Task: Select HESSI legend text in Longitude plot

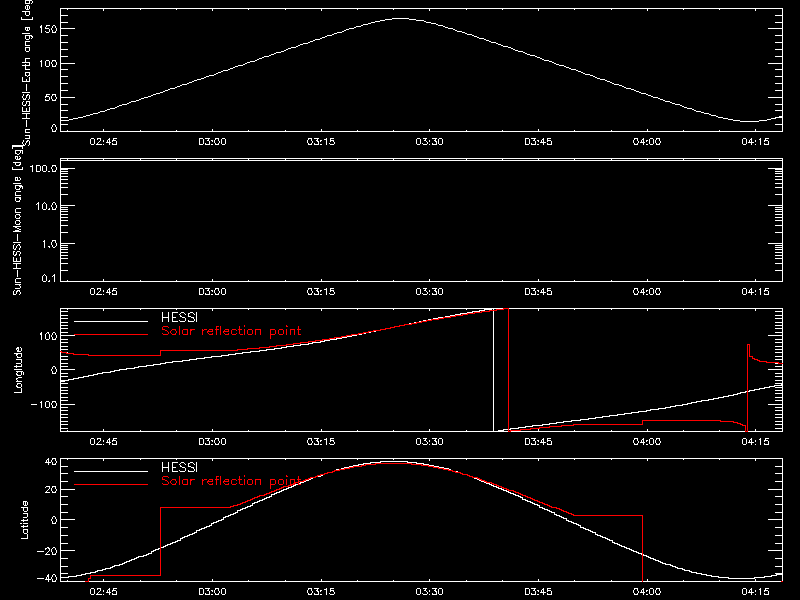Action: [x=180, y=318]
